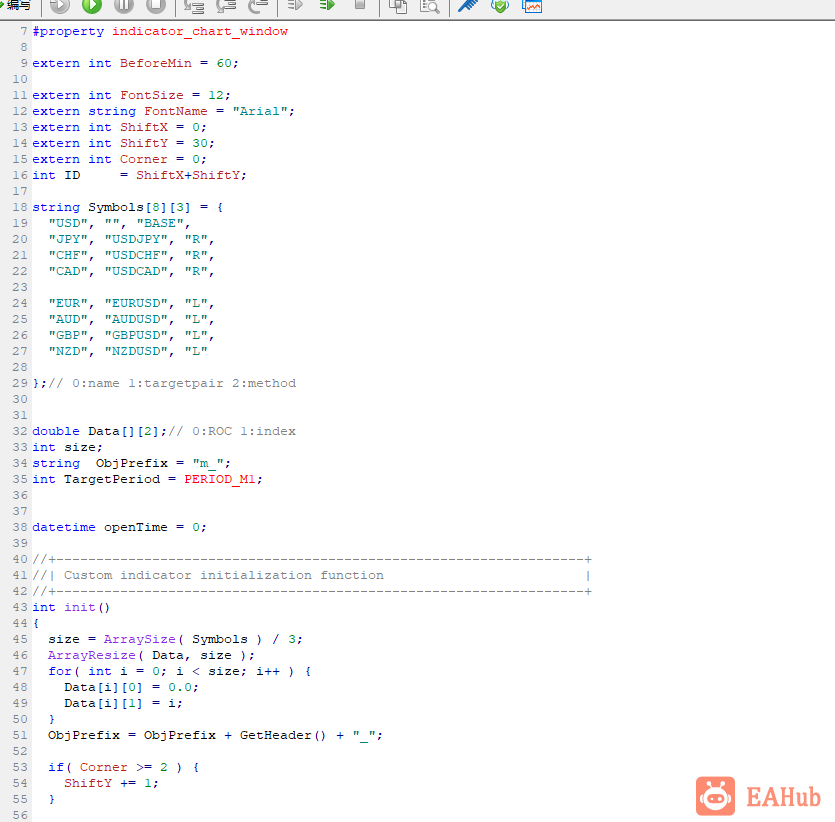The height and width of the screenshot is (822, 835).
Task: Click 'ID' variable on line 16
Action: 72,175
